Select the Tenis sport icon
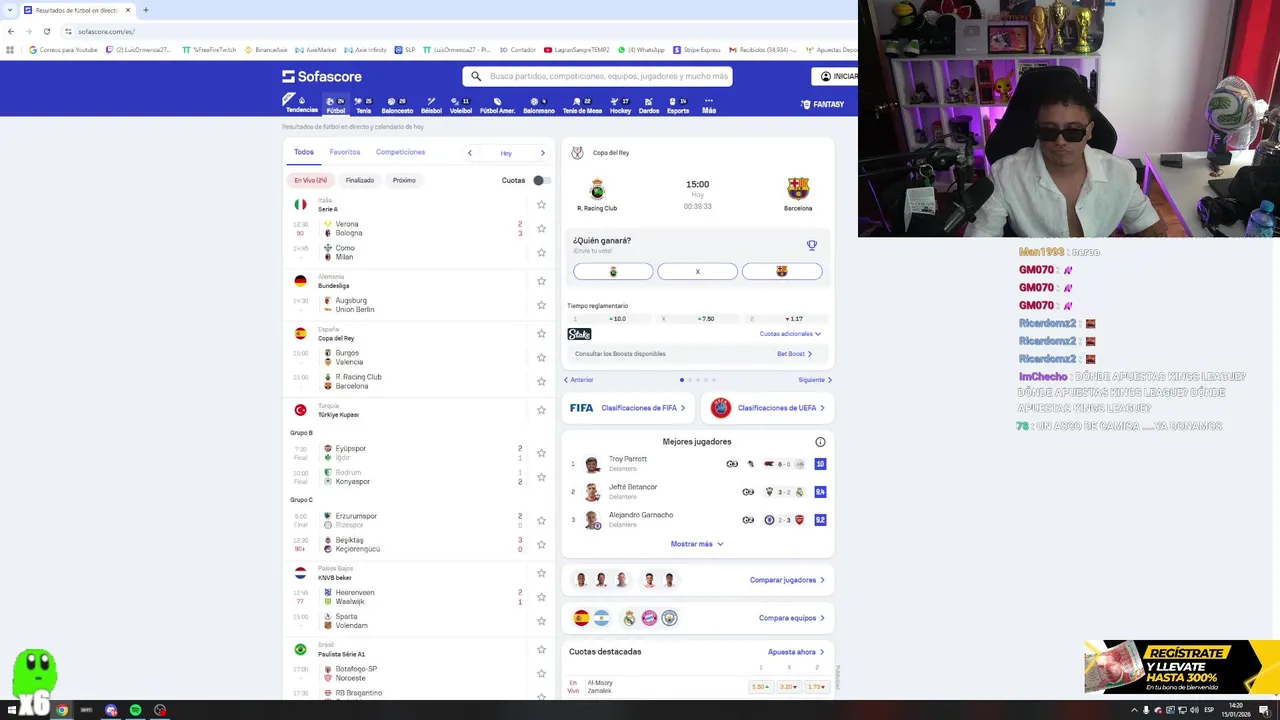This screenshot has width=1280, height=720. click(x=363, y=105)
